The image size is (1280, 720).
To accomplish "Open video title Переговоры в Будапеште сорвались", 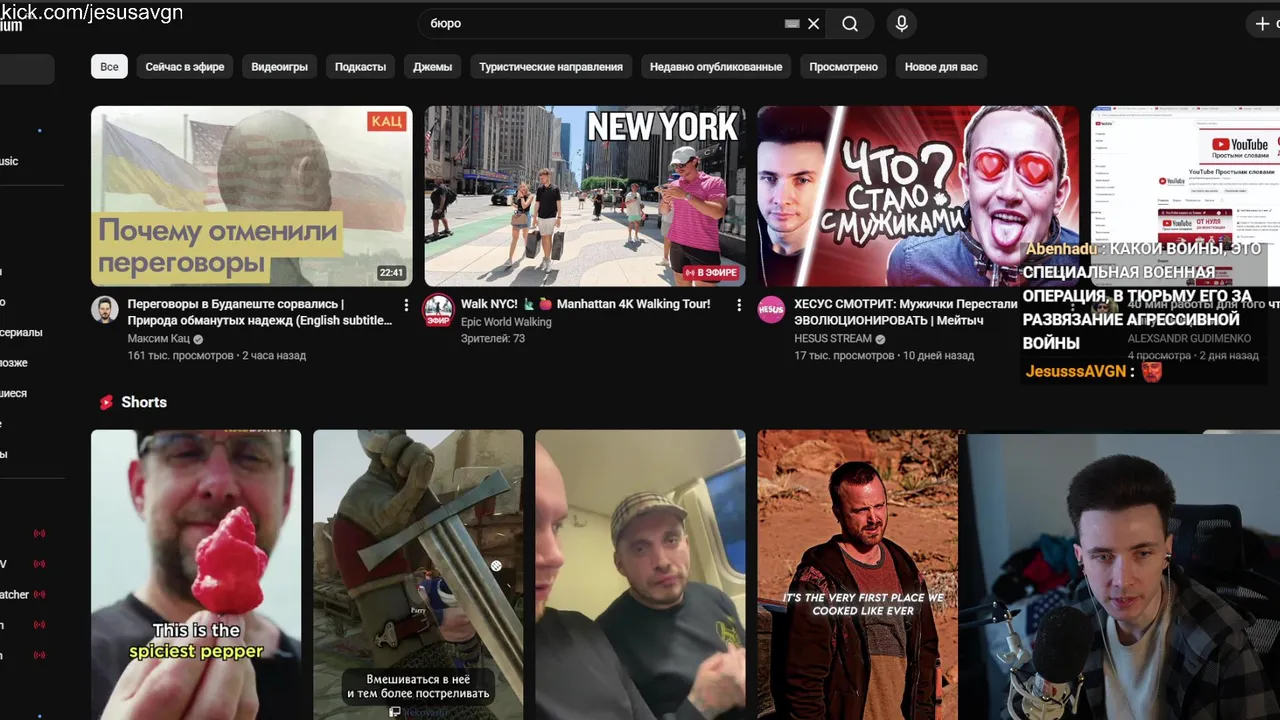I will tap(260, 312).
